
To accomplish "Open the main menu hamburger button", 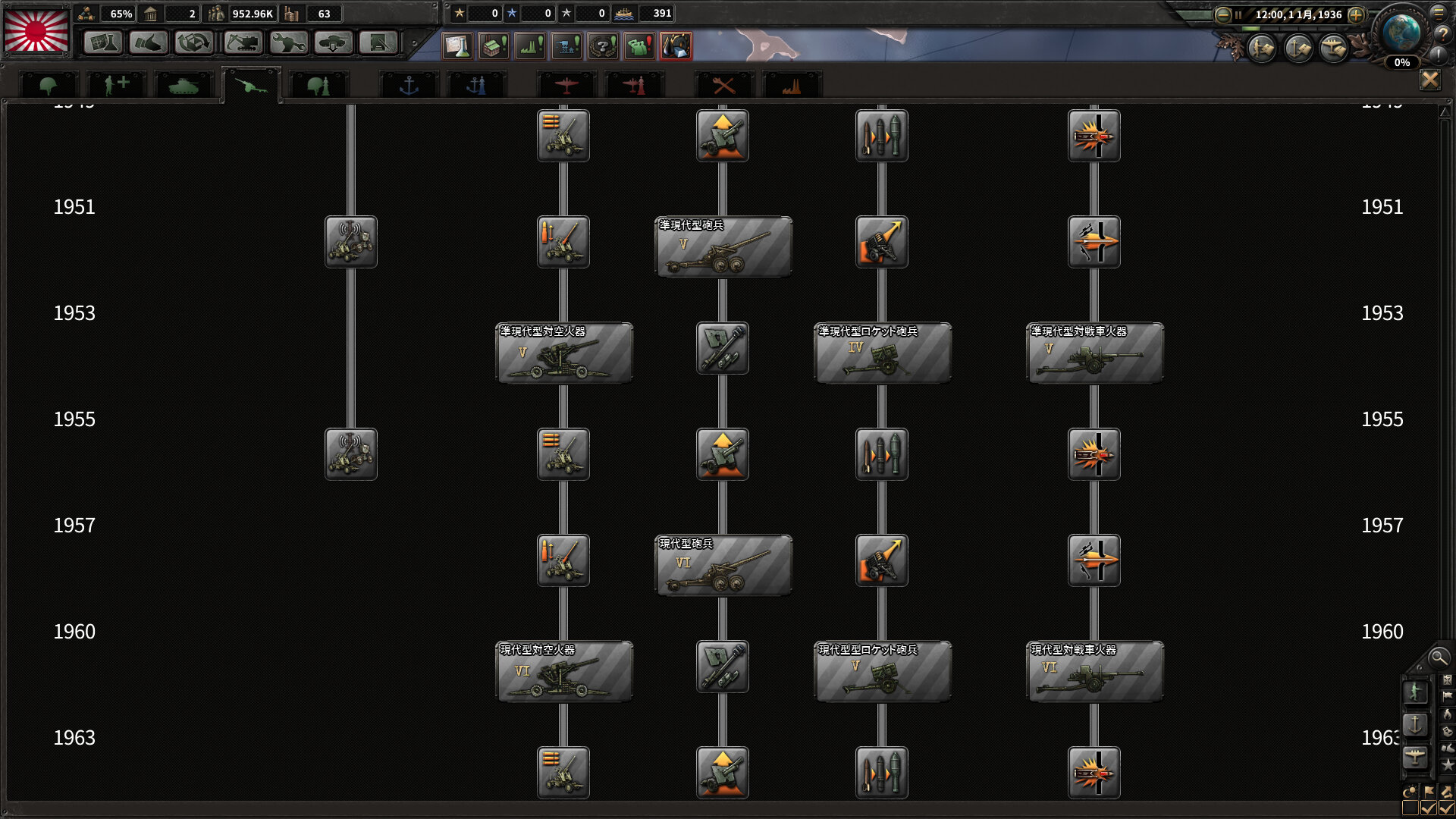I will (x=1439, y=13).
